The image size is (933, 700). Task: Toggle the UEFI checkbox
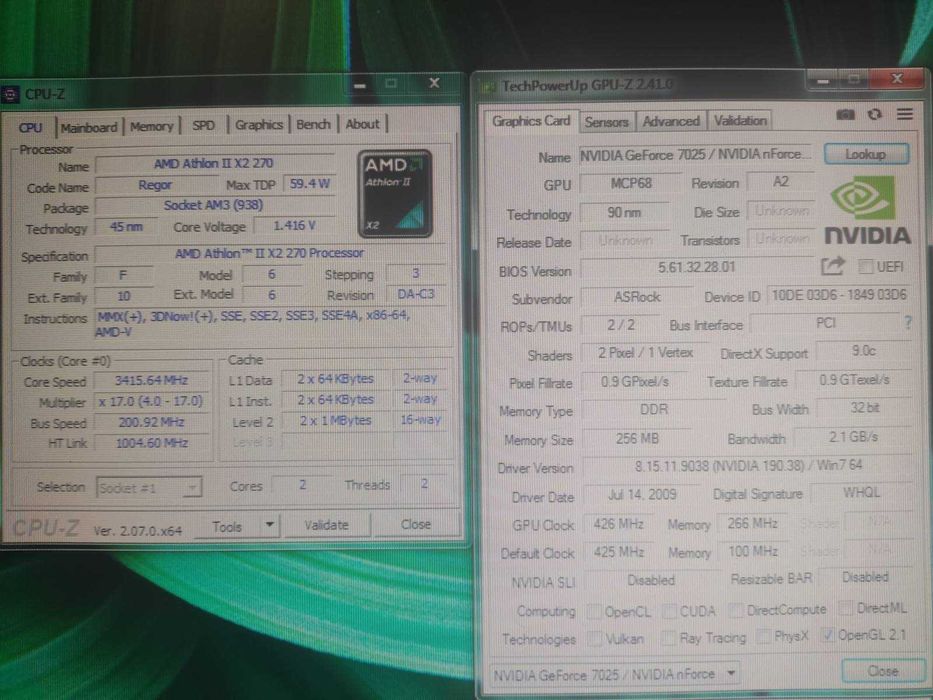[x=865, y=266]
